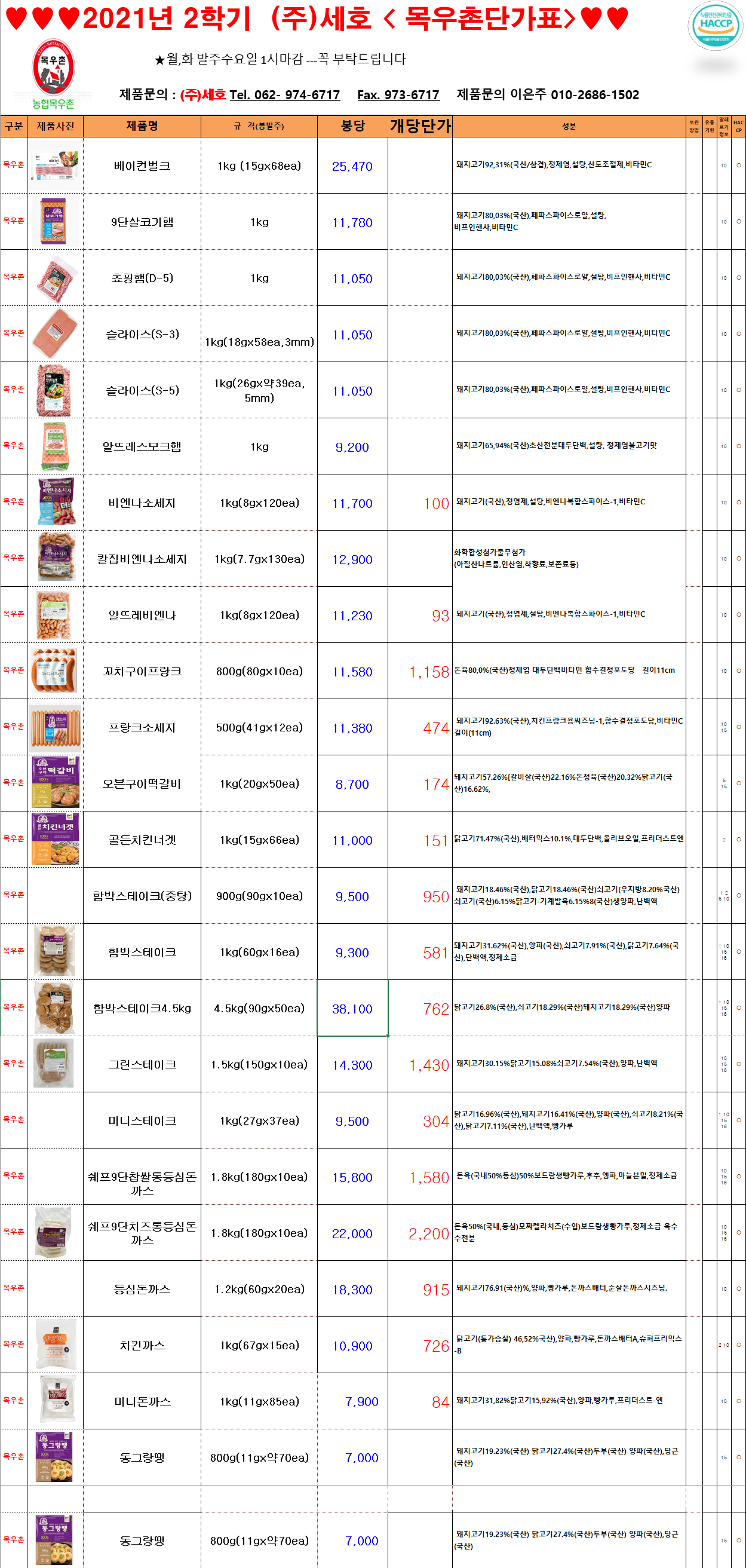Screen dimensions: 746x1568
Task: Click the 오븐구이떡갈비 package thumbnail
Action: pos(56,783)
